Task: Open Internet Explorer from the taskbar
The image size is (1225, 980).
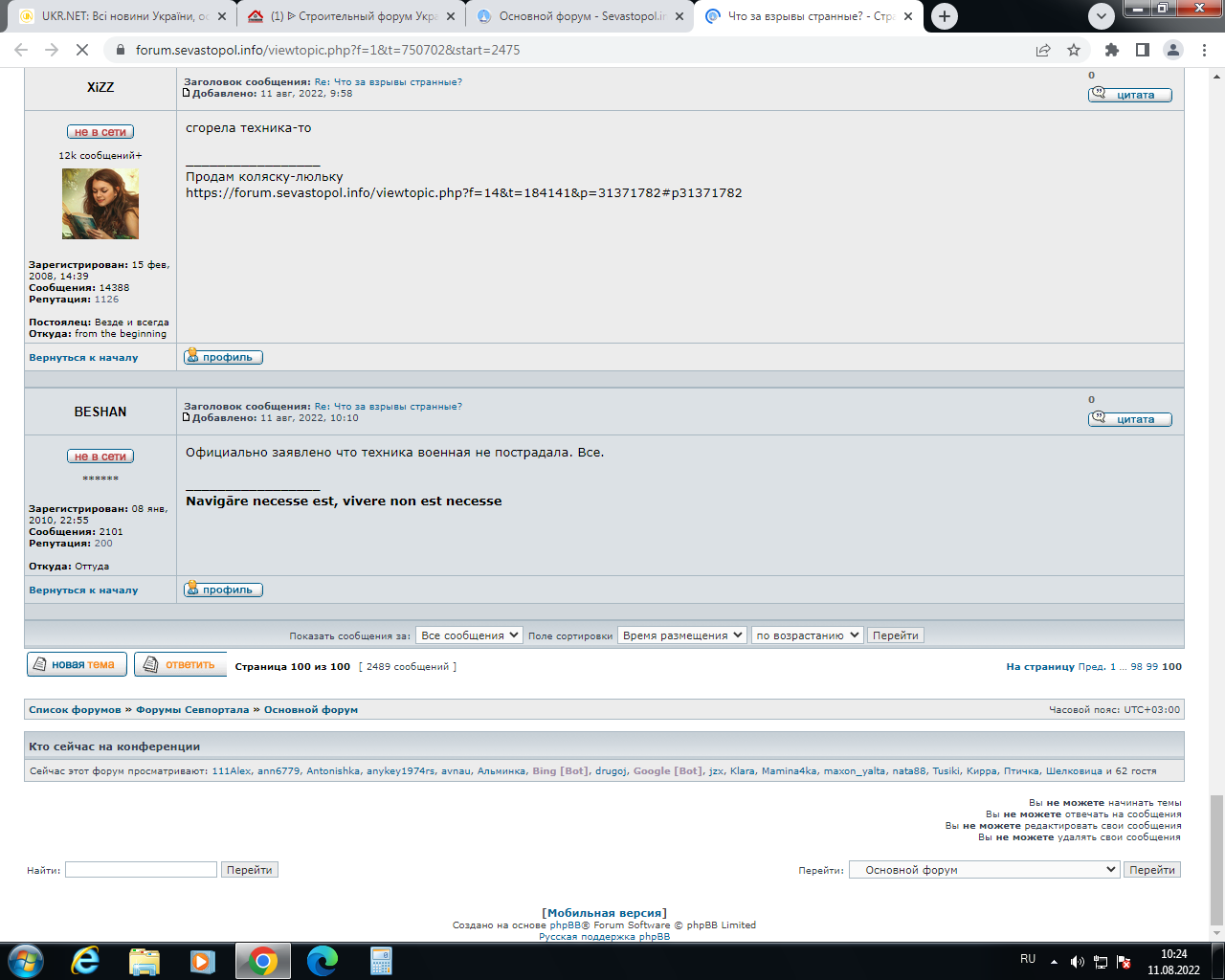Action: click(85, 961)
